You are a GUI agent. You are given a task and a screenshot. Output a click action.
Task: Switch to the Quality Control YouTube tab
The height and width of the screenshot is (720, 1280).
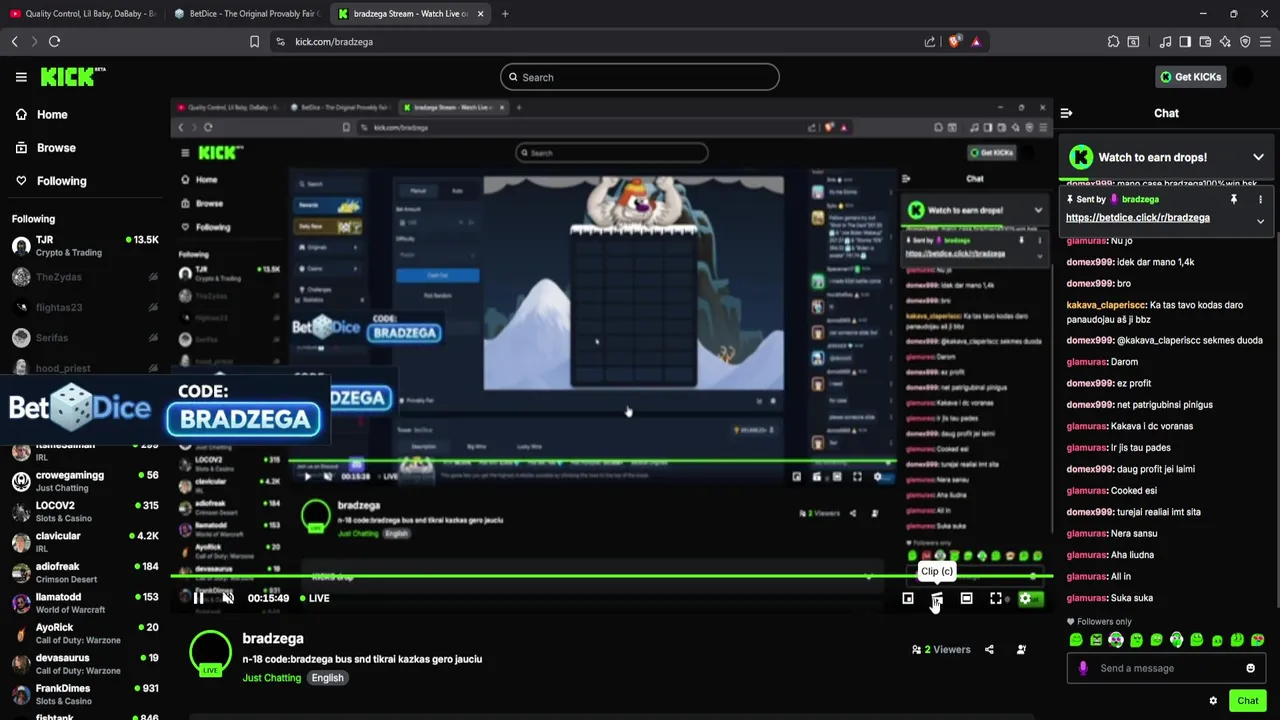click(x=82, y=14)
